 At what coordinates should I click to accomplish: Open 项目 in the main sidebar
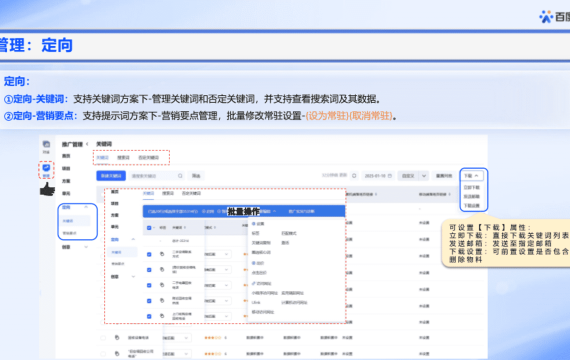tap(66, 168)
